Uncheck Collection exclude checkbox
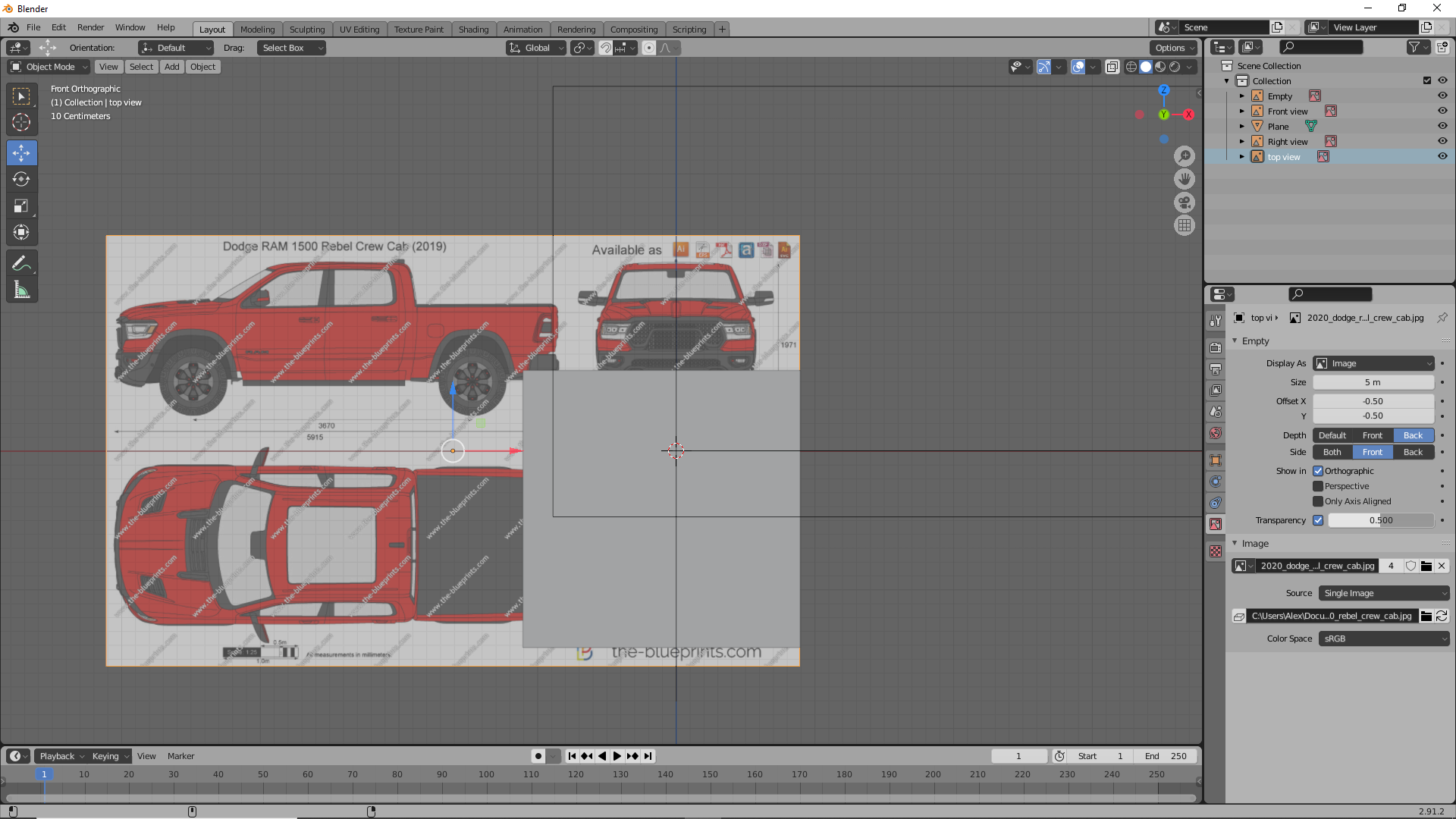This screenshot has width=1456, height=819. tap(1427, 80)
